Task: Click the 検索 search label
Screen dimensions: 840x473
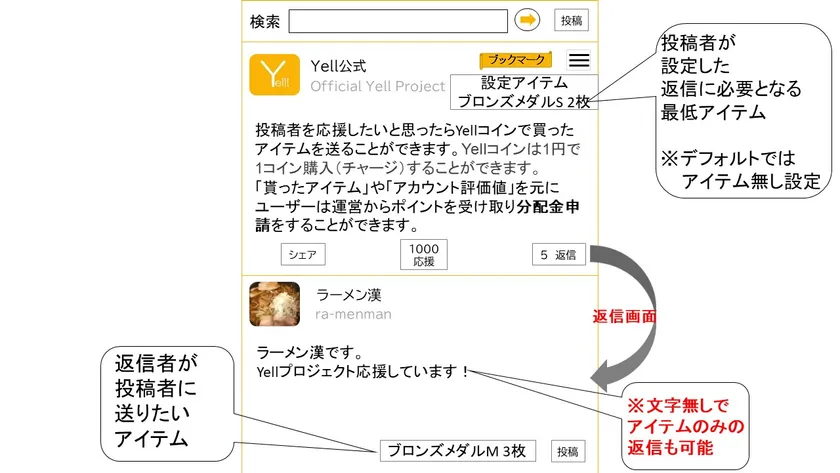Action: (265, 22)
